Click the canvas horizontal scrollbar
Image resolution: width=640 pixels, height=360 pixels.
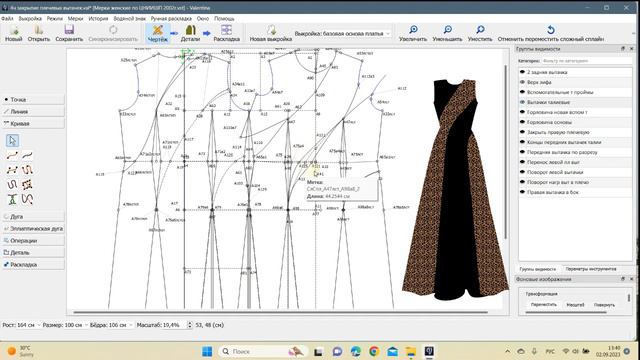point(281,312)
